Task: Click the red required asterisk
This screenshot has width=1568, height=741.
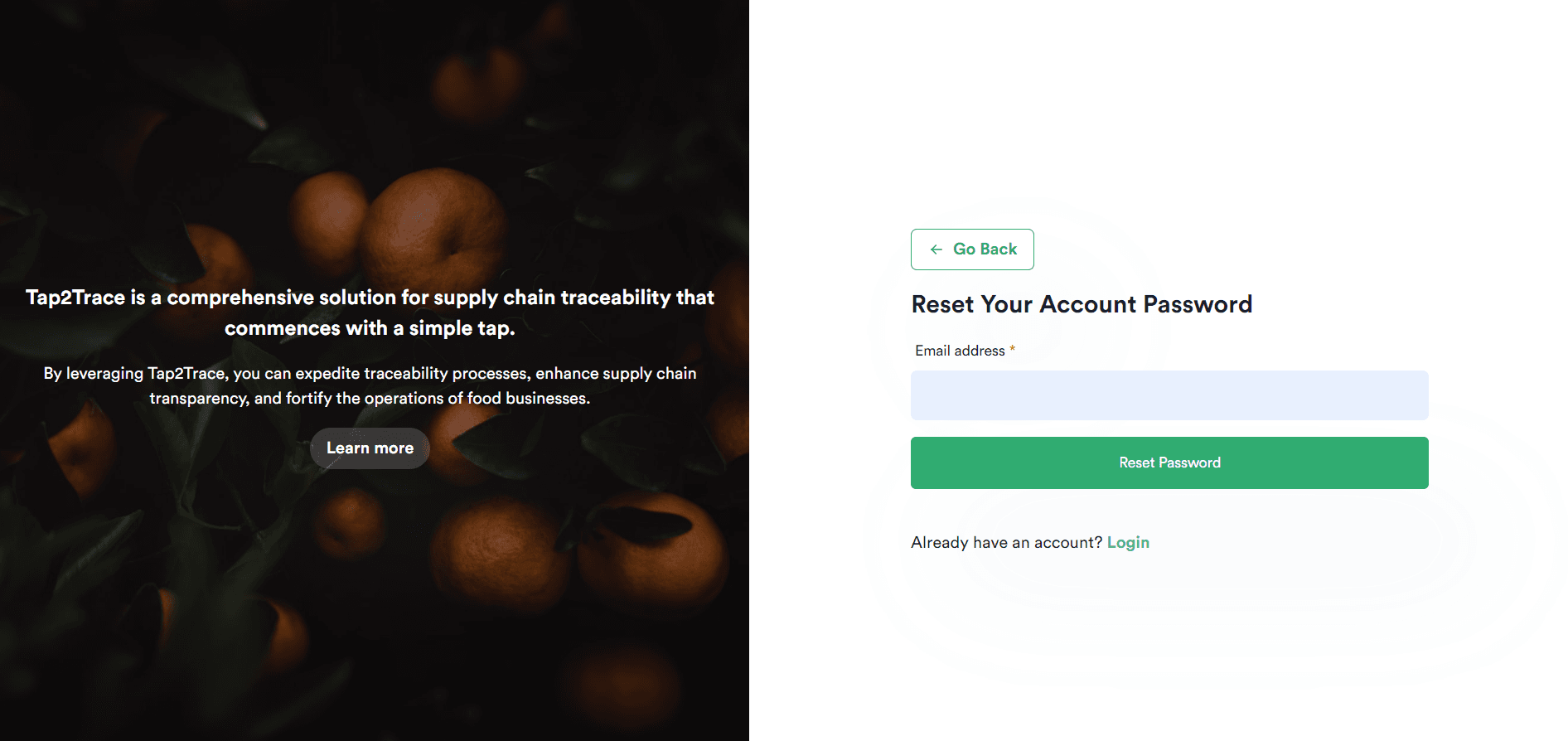Action: click(1012, 350)
